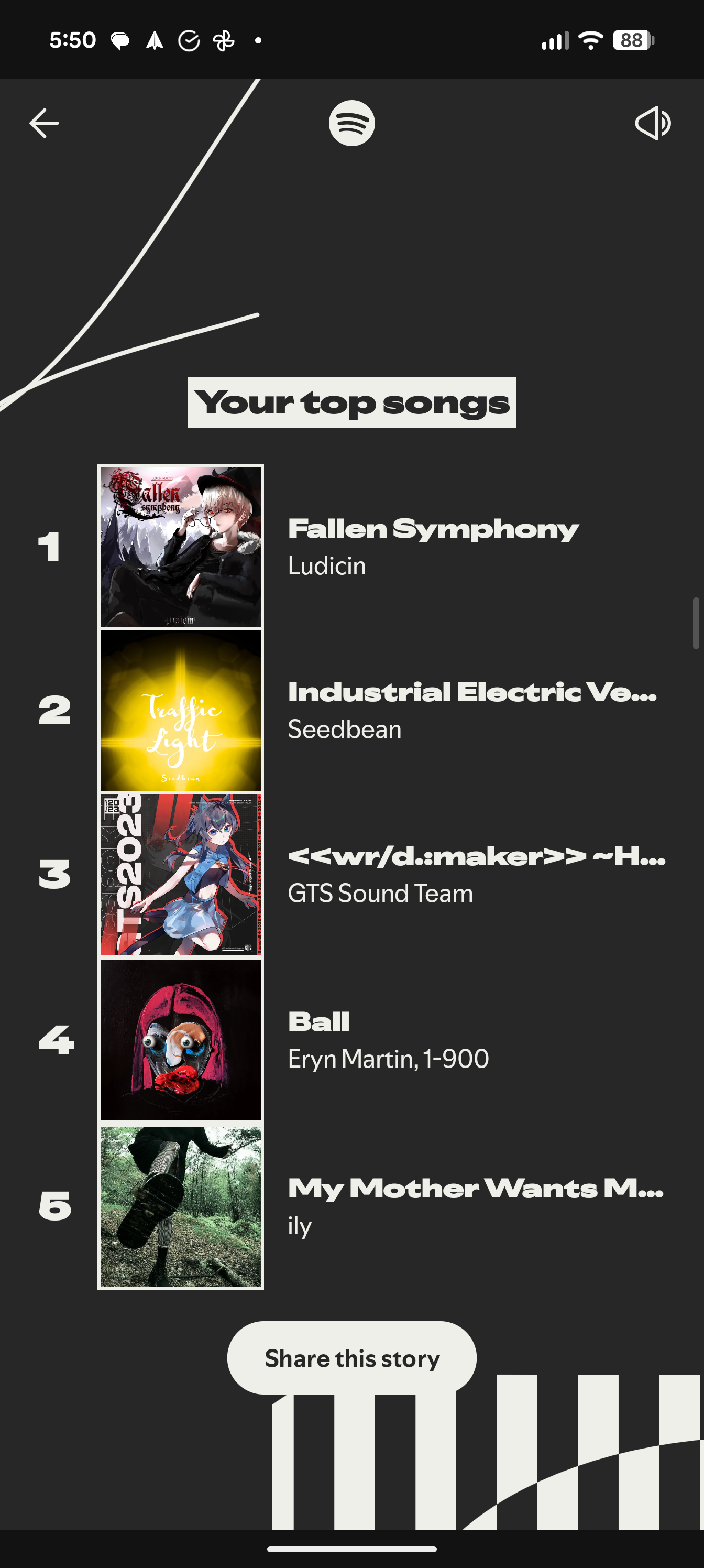Tap the back arrow icon

click(44, 123)
